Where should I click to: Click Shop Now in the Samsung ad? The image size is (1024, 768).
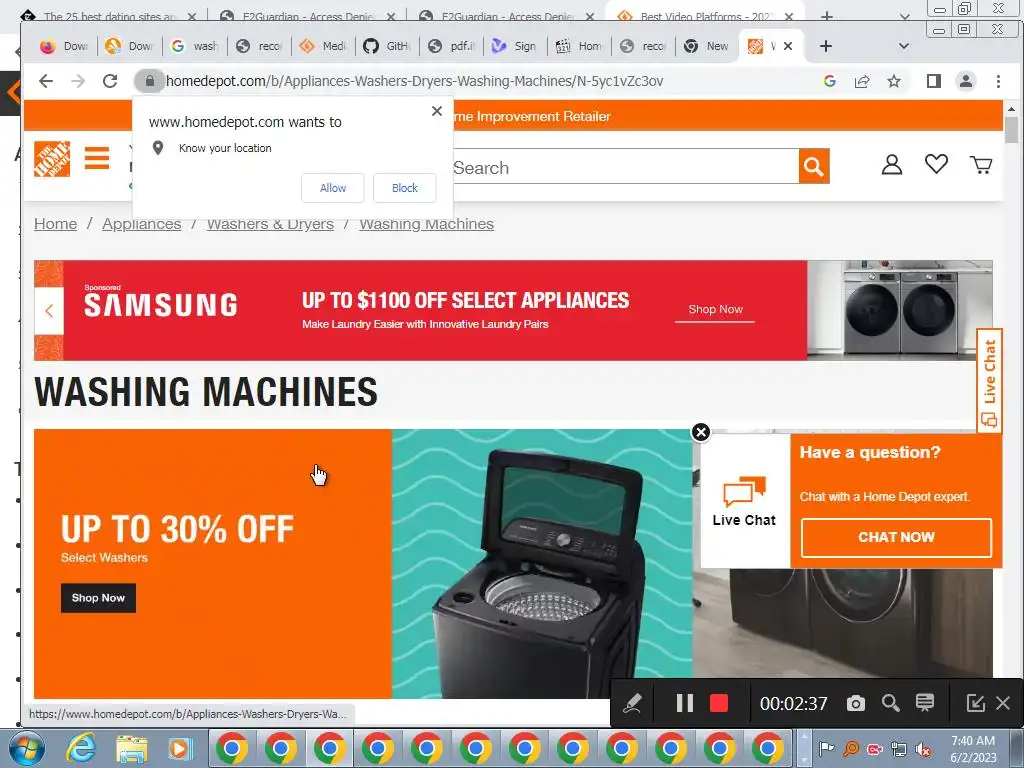point(715,310)
